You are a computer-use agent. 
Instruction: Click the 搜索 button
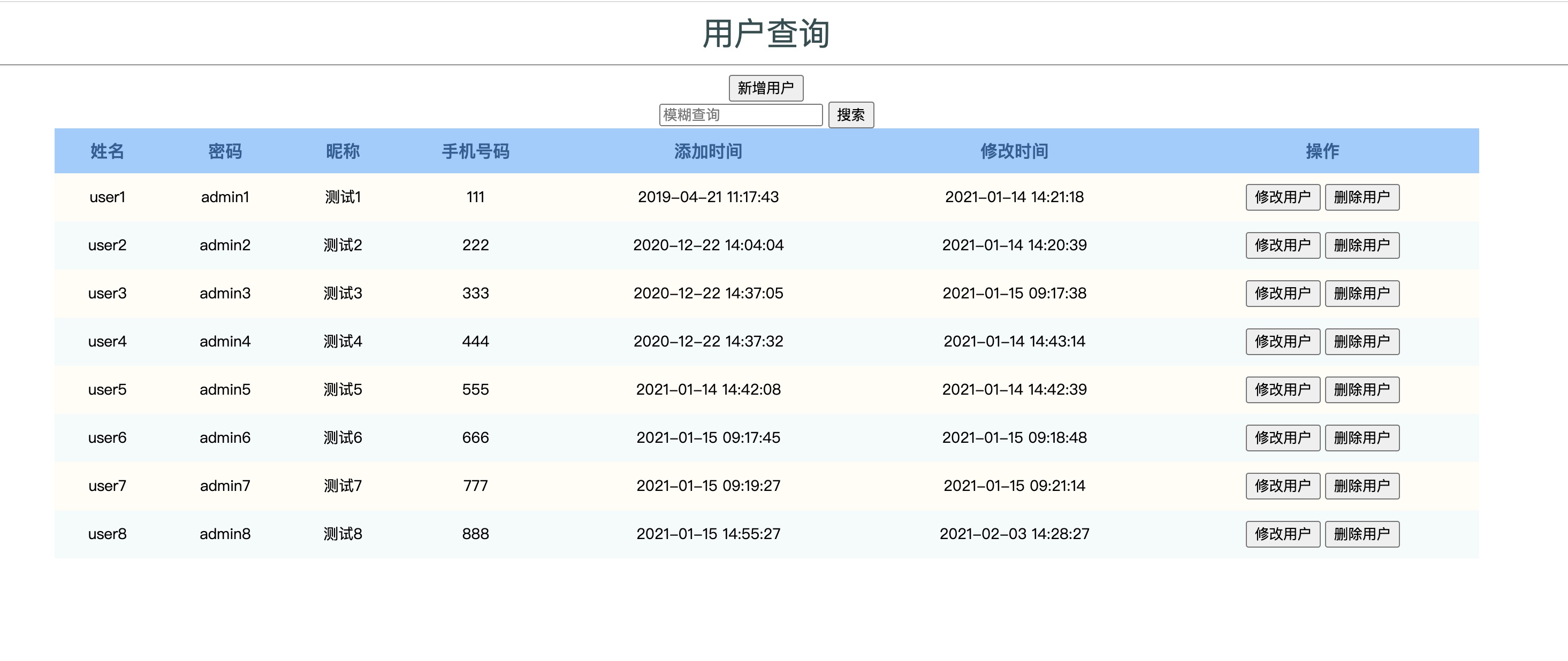click(x=851, y=115)
